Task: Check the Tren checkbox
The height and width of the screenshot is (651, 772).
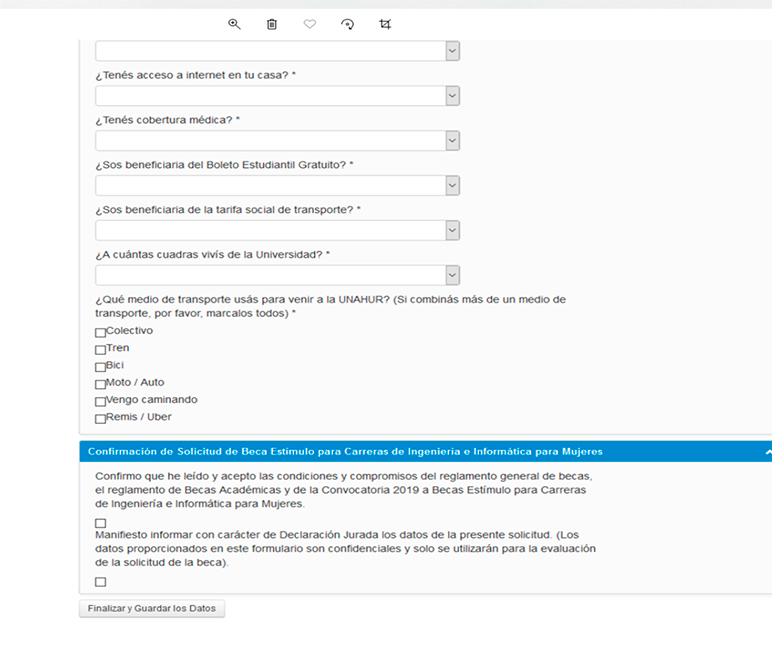Action: click(100, 350)
